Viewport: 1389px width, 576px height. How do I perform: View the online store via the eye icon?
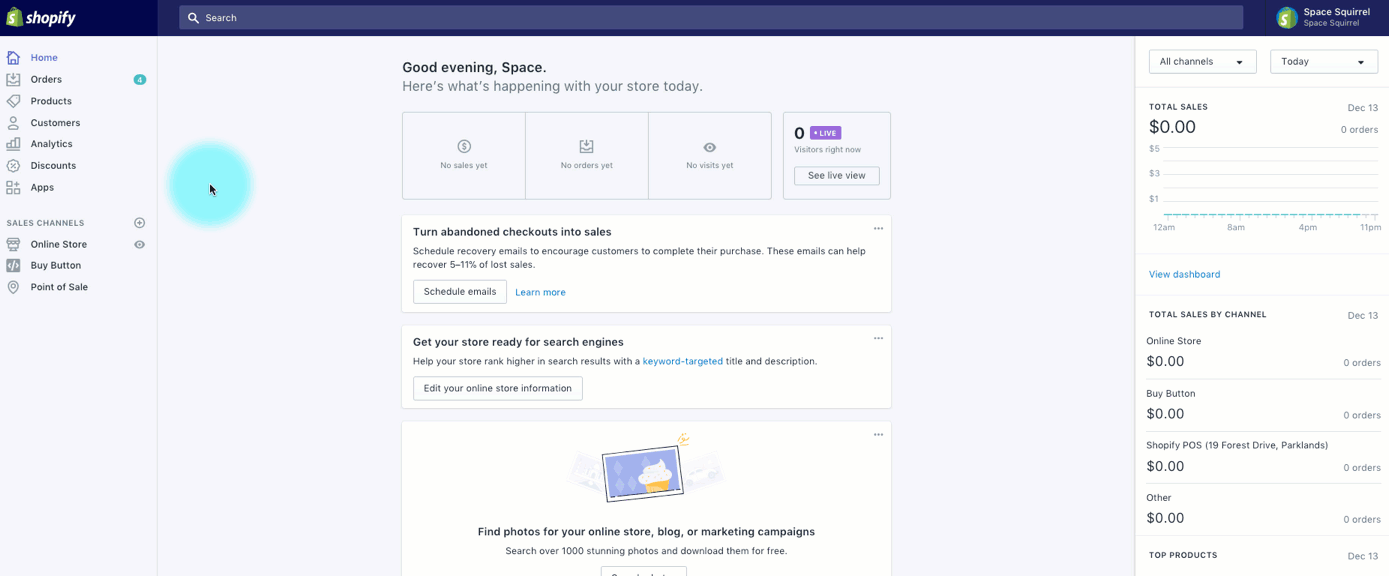pyautogui.click(x=140, y=245)
